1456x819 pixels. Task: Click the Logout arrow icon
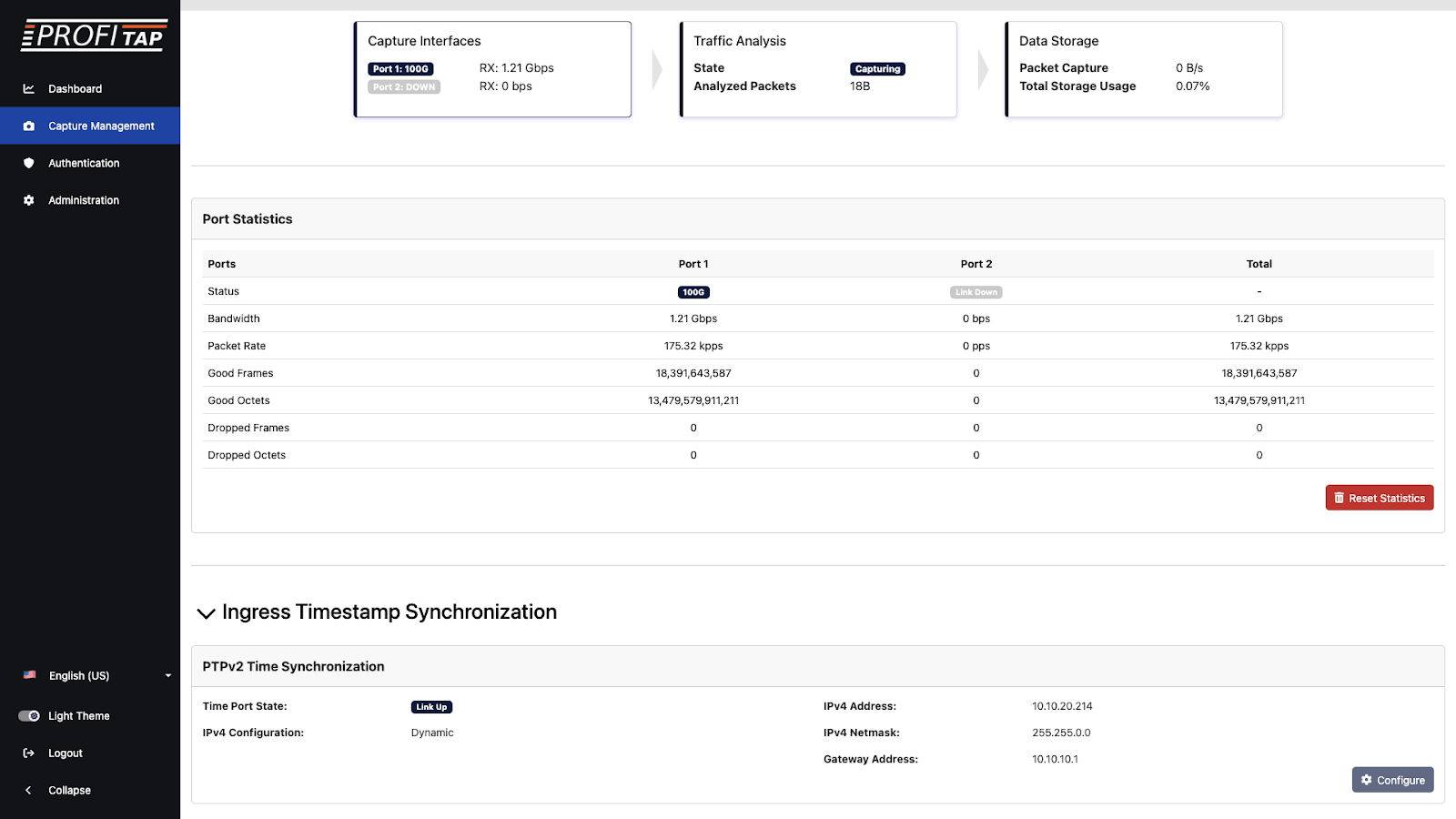coord(29,753)
